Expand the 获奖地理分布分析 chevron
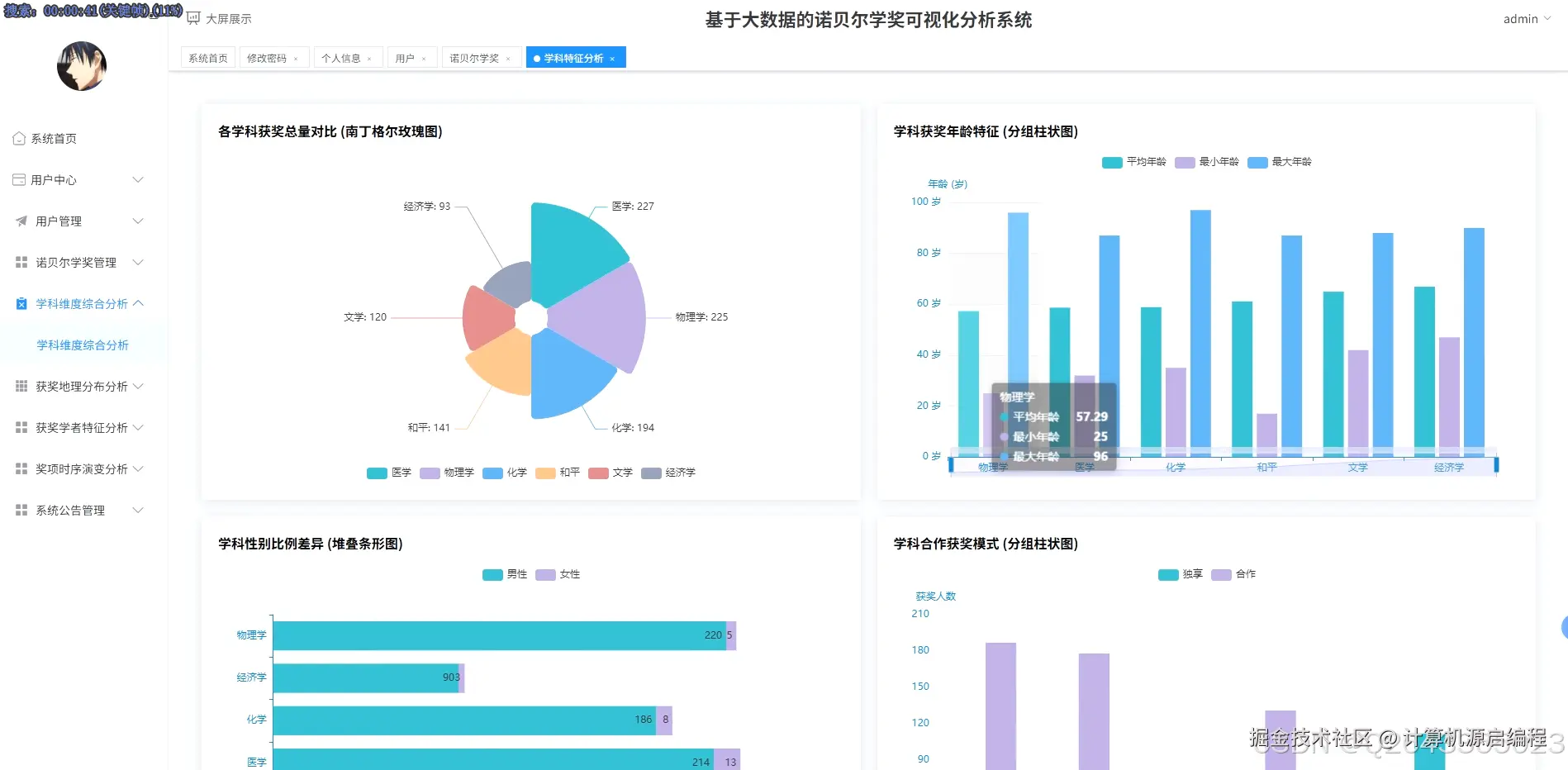This screenshot has height=770, width=1568. [x=138, y=386]
